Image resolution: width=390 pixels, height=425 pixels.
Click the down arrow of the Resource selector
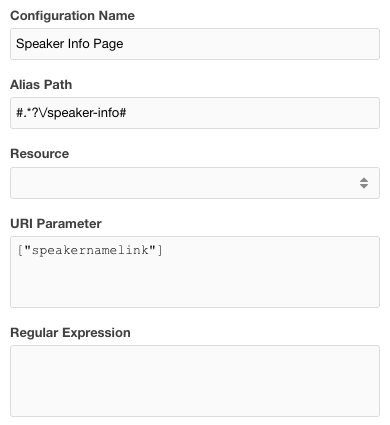pyautogui.click(x=364, y=186)
